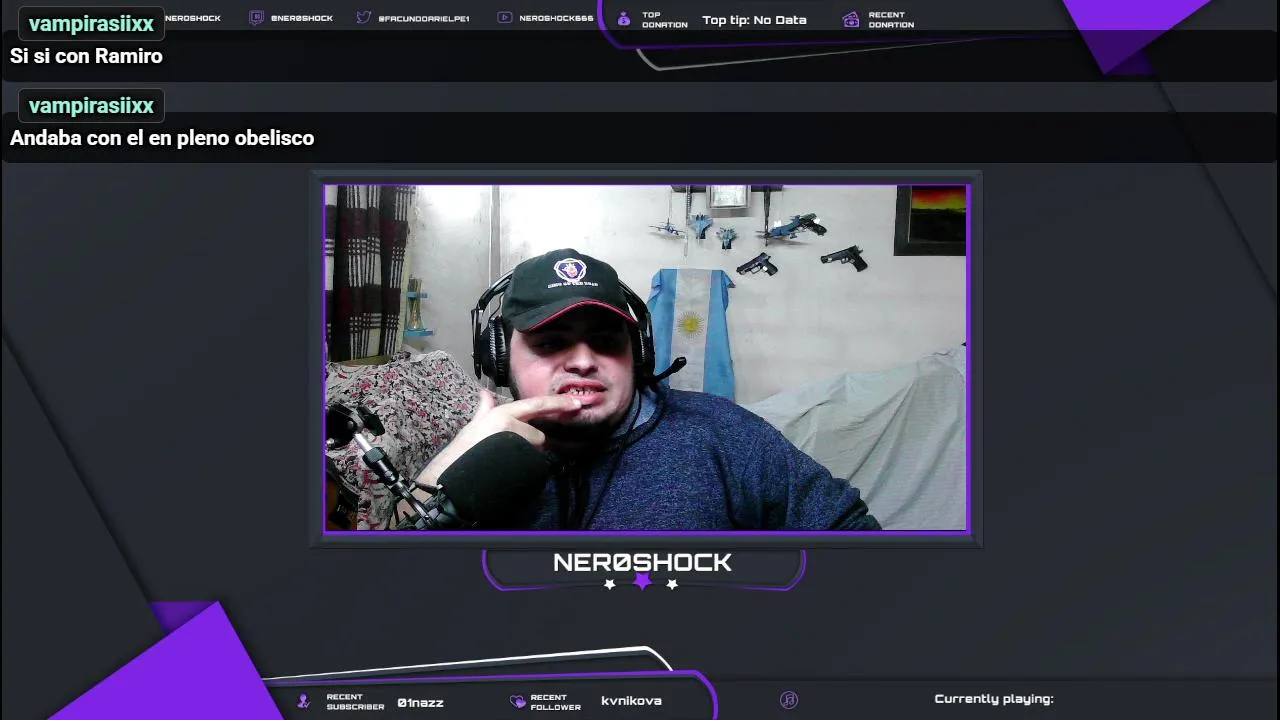Click the TOP DONATION label
This screenshot has height=720, width=1280.
665,20
